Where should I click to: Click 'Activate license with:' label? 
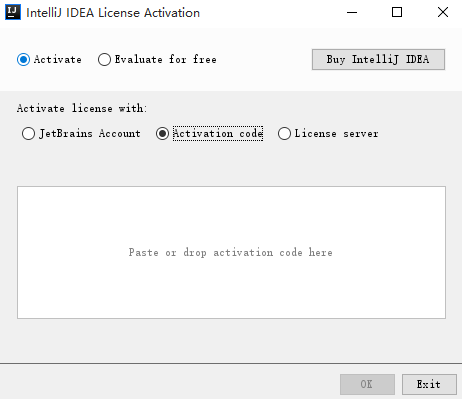(x=82, y=108)
